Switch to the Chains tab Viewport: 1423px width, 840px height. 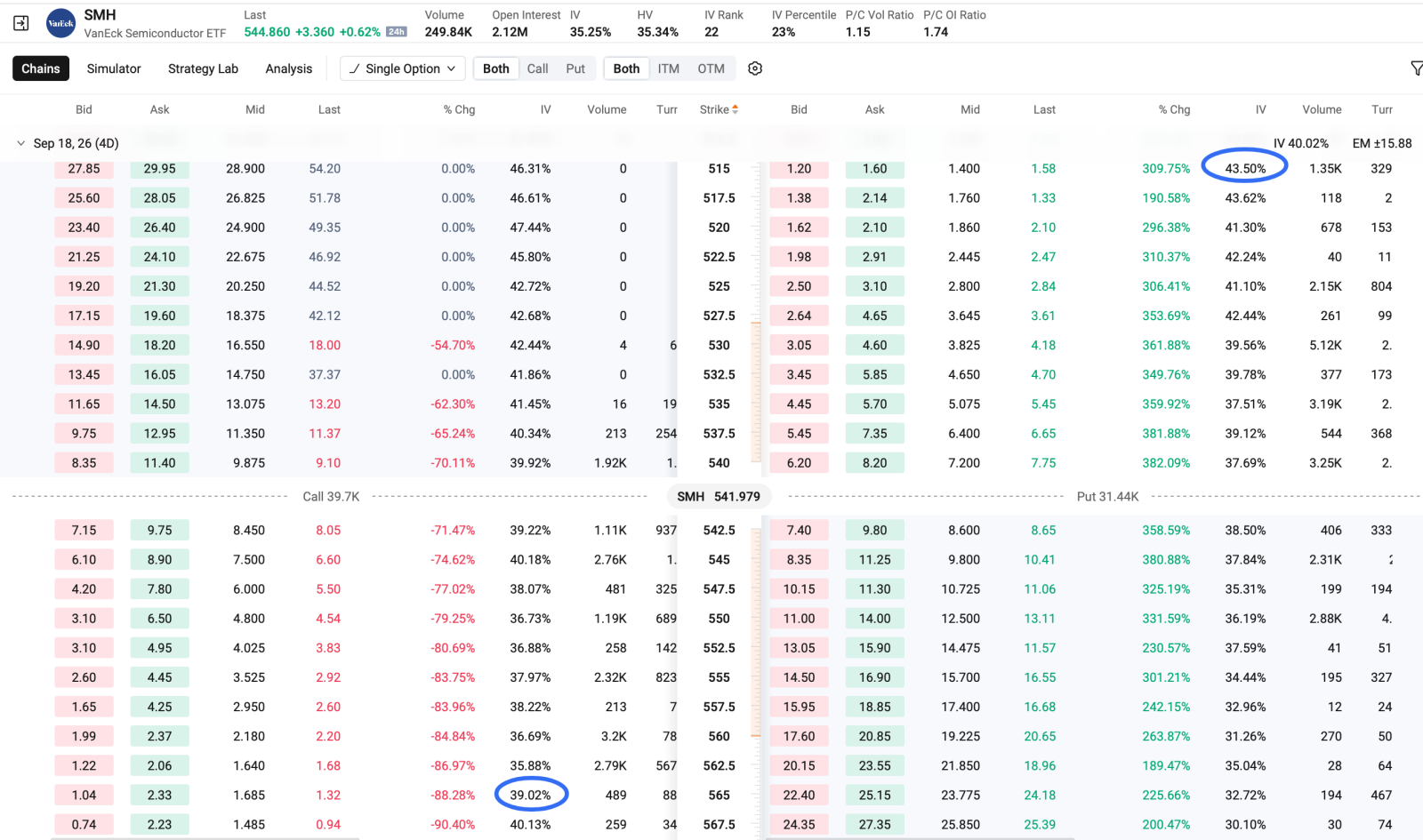click(41, 68)
